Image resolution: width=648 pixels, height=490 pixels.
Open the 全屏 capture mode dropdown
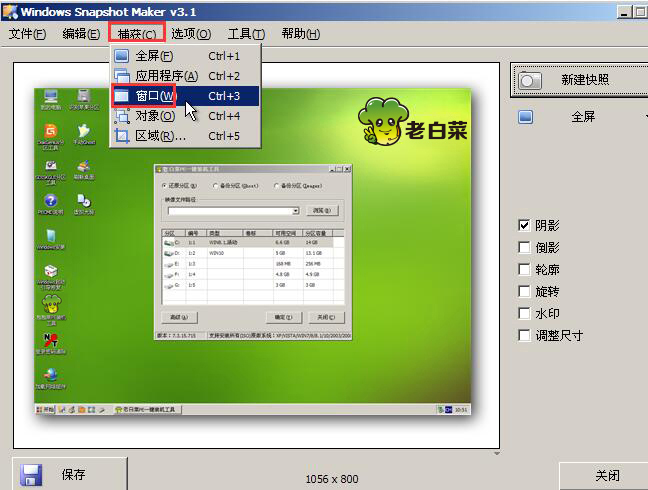(x=583, y=117)
